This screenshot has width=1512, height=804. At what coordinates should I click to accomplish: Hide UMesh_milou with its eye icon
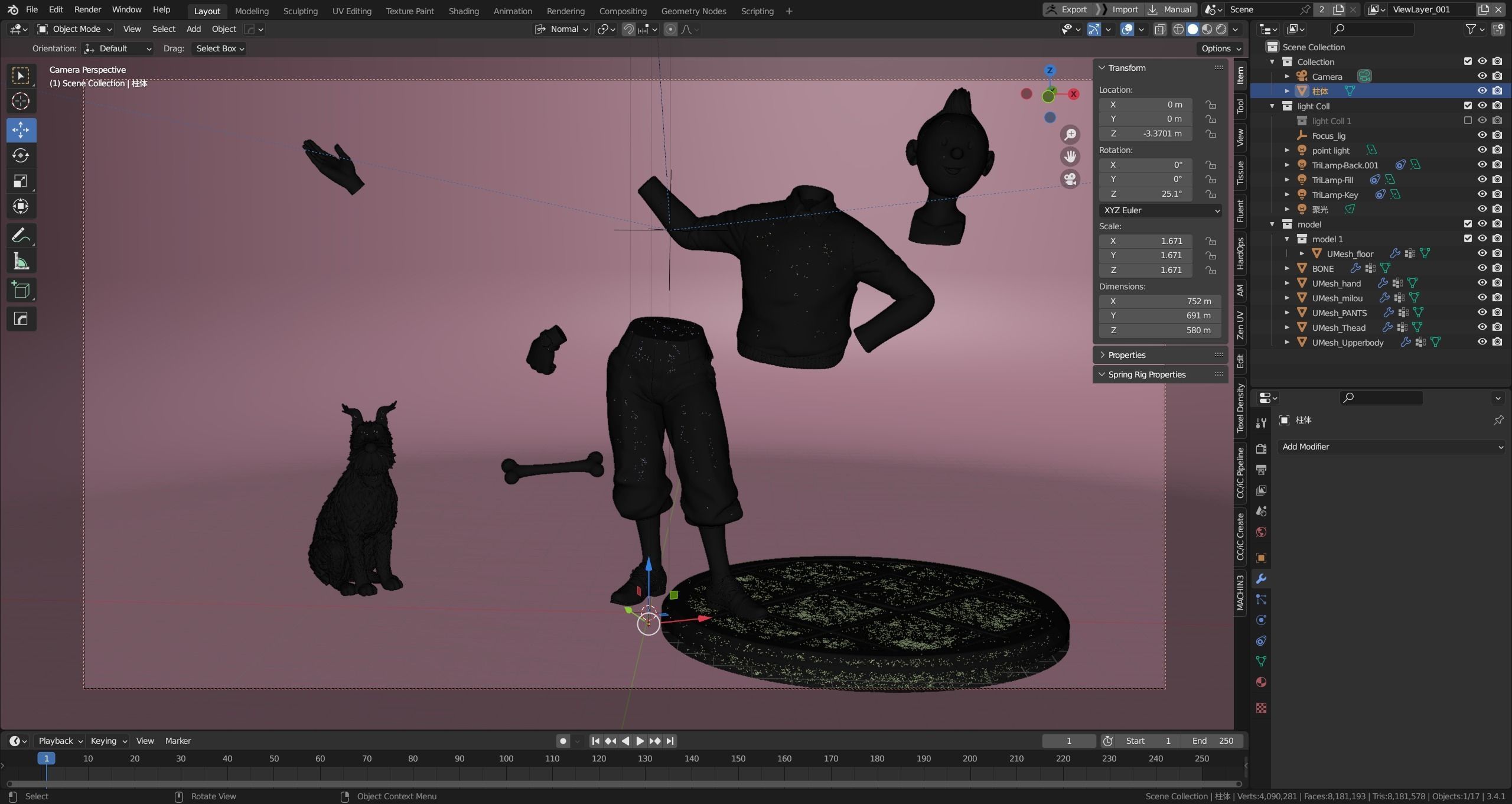tap(1482, 298)
